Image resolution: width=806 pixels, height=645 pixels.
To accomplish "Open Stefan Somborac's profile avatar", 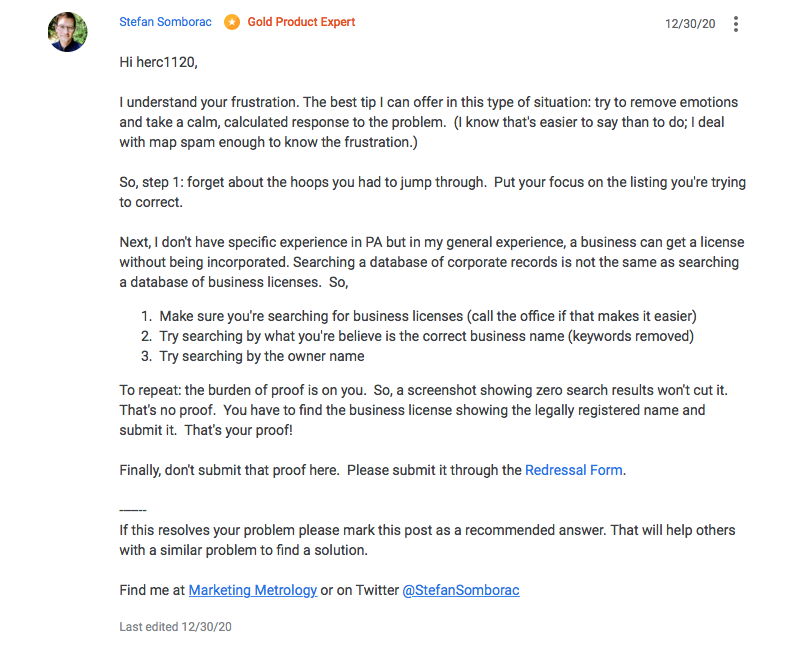I will tap(67, 32).
